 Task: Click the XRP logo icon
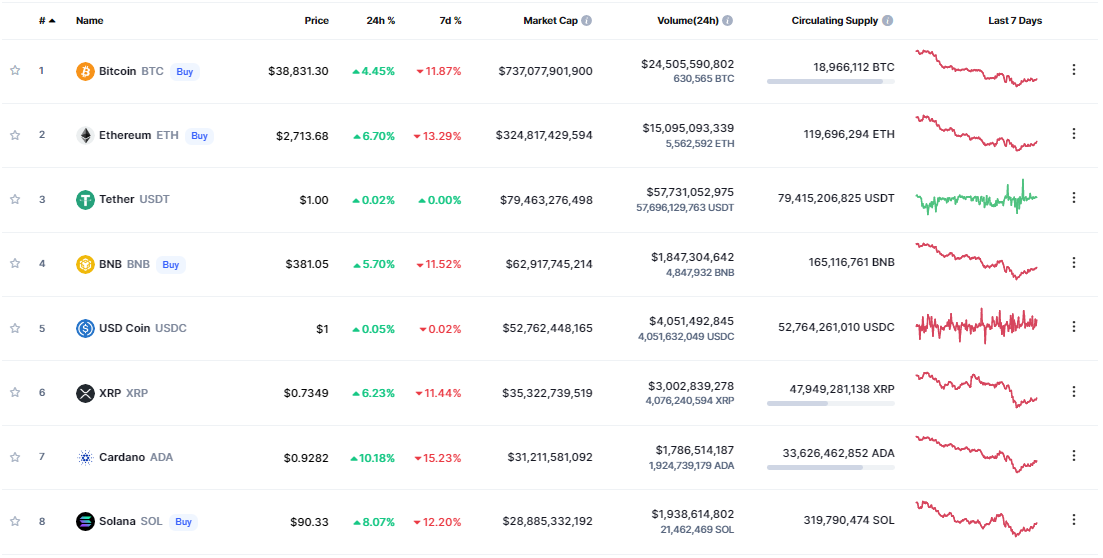click(85, 393)
